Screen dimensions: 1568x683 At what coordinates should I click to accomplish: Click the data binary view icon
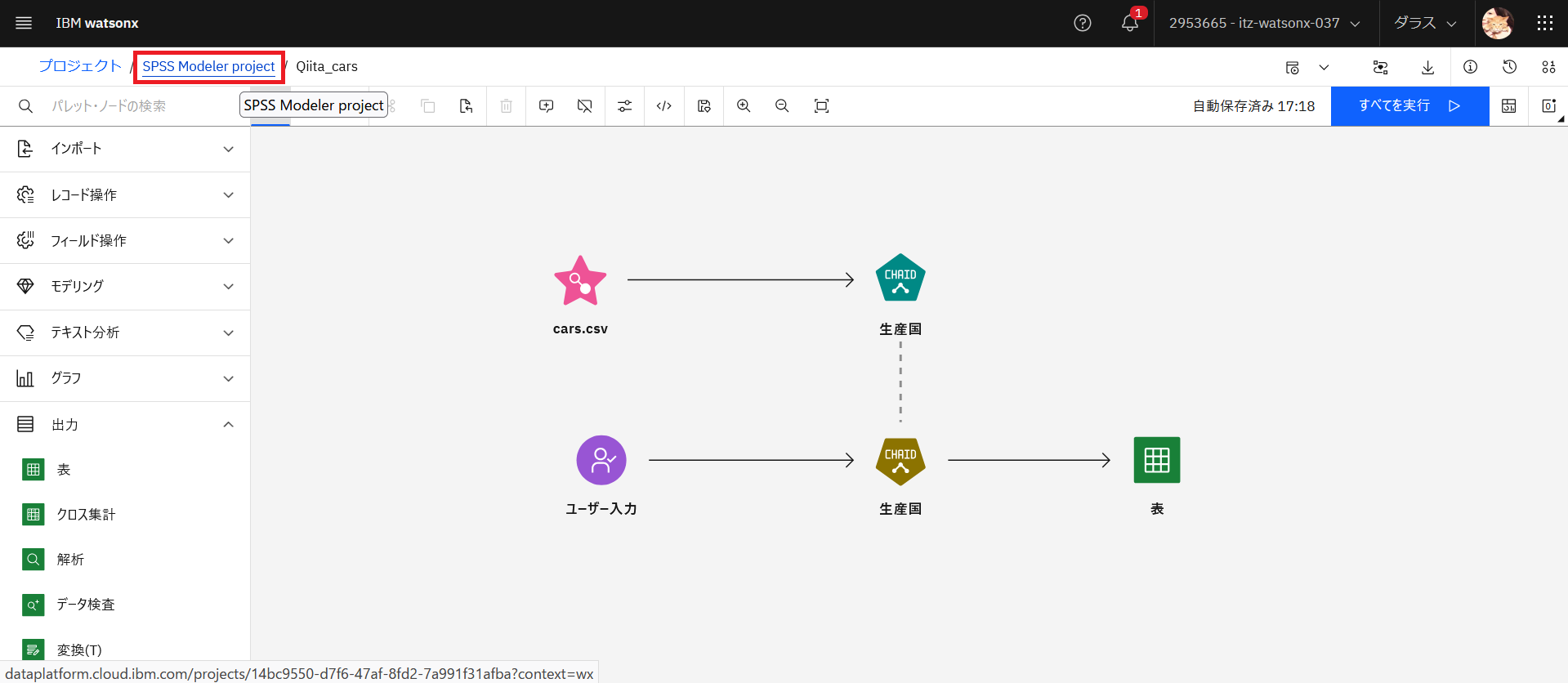1548,67
